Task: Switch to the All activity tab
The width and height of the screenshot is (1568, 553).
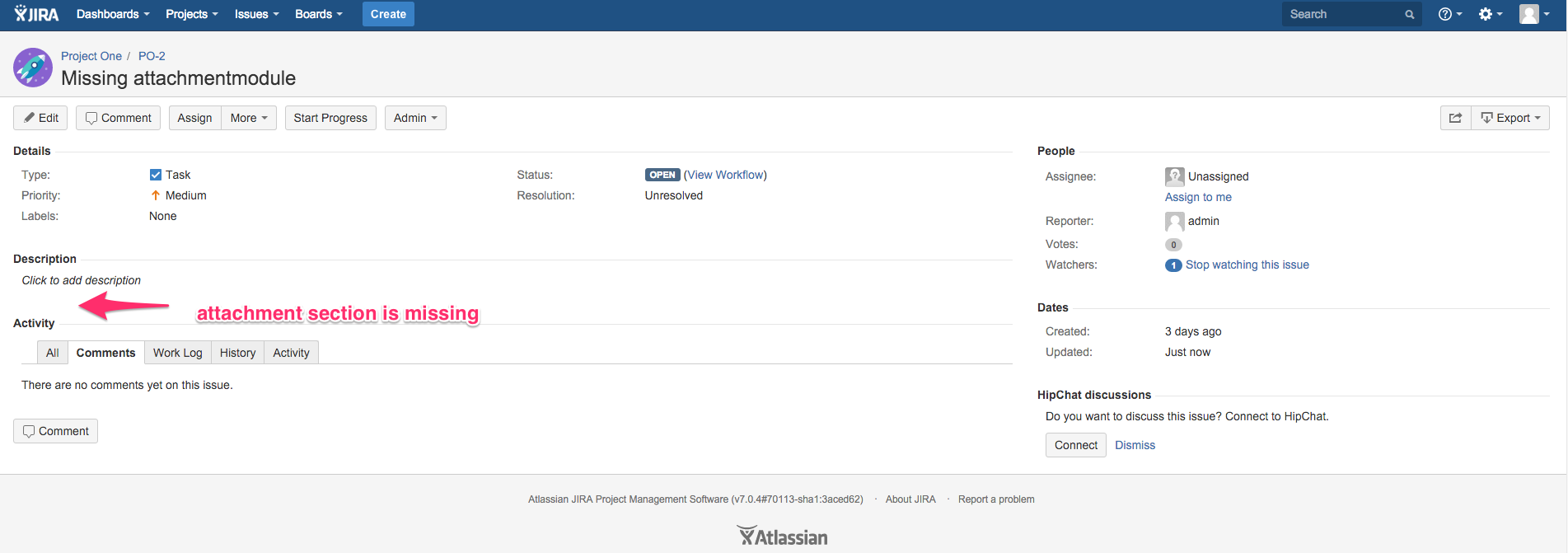Action: click(53, 353)
